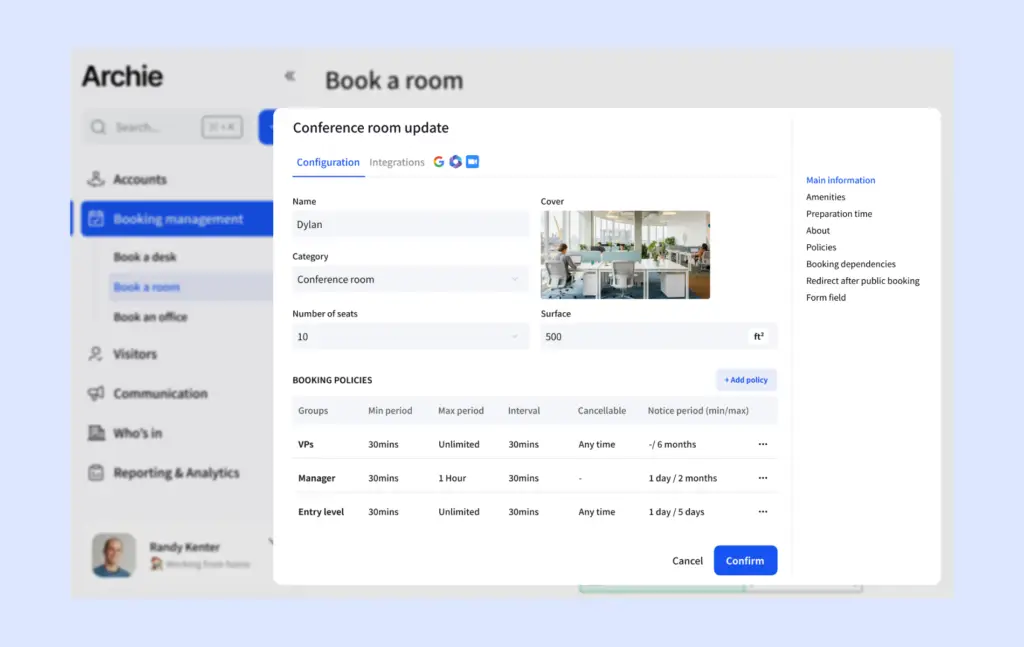This screenshot has height=647, width=1024.
Task: Jump to Booking dependencies section
Action: pos(850,264)
